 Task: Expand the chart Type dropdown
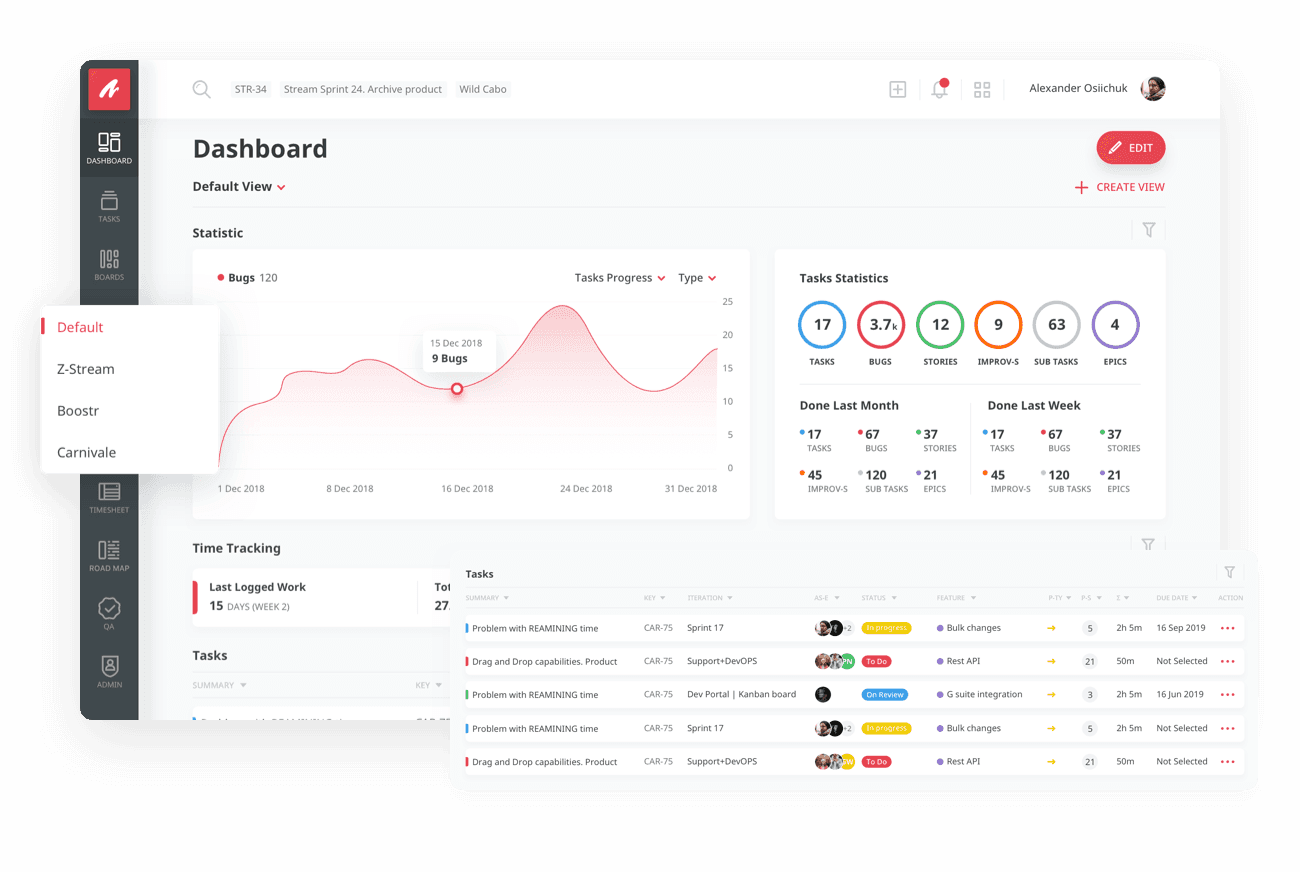tap(696, 278)
